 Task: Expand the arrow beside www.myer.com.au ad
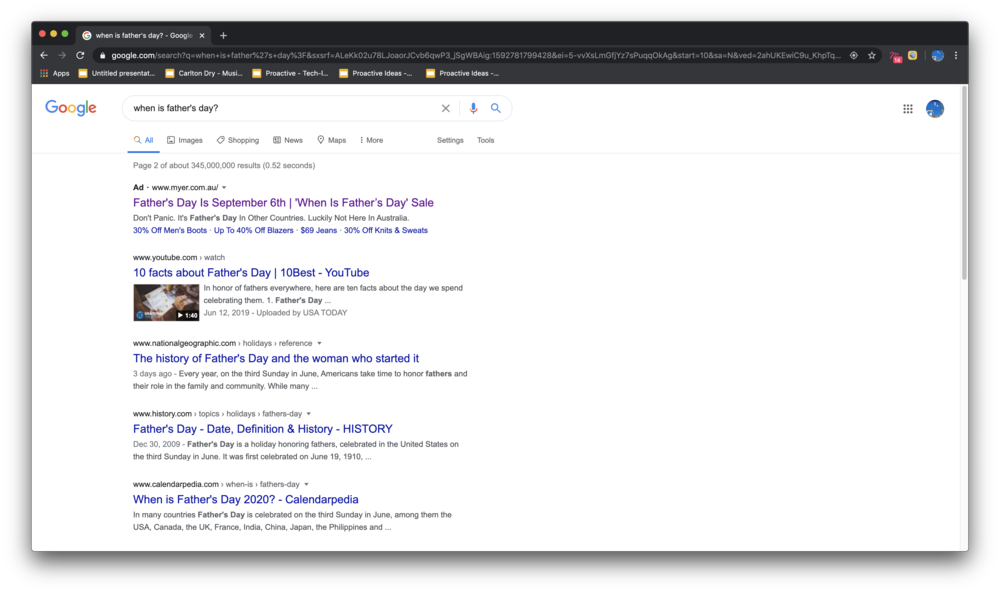(x=224, y=187)
